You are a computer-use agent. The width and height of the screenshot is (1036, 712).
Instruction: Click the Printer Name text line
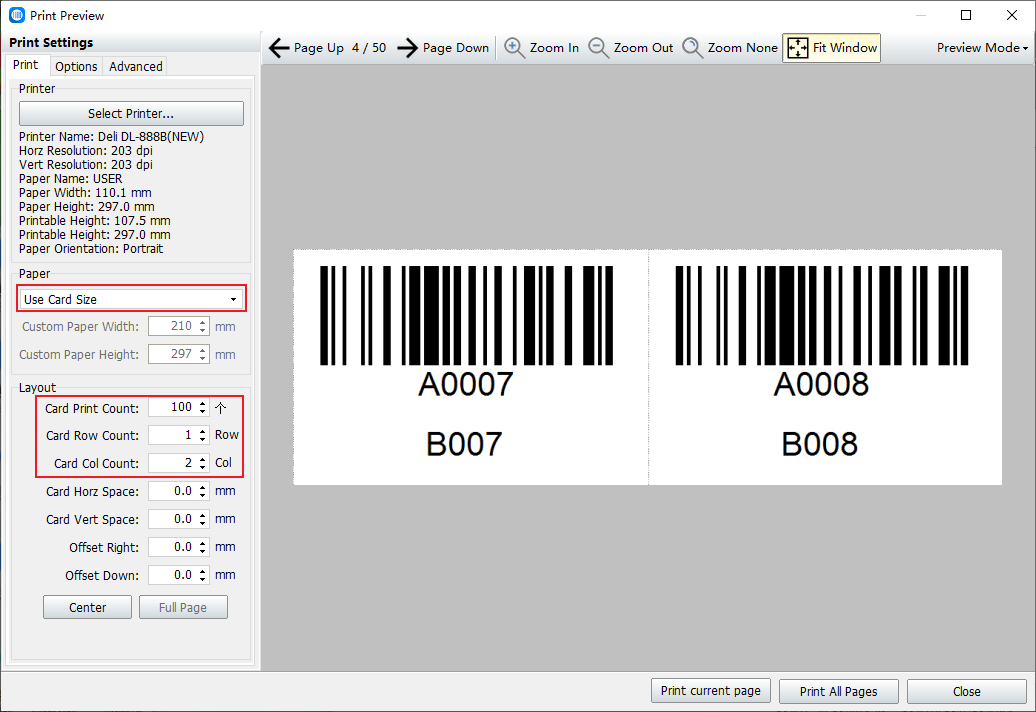pos(112,137)
